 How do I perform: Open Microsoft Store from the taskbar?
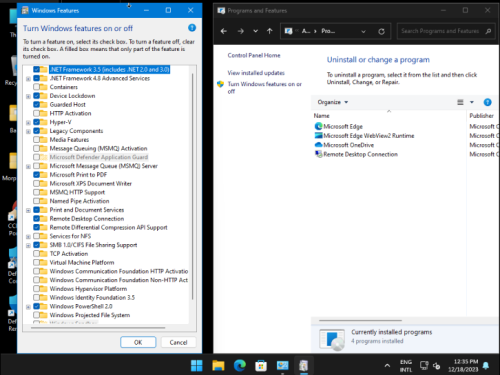(261, 366)
